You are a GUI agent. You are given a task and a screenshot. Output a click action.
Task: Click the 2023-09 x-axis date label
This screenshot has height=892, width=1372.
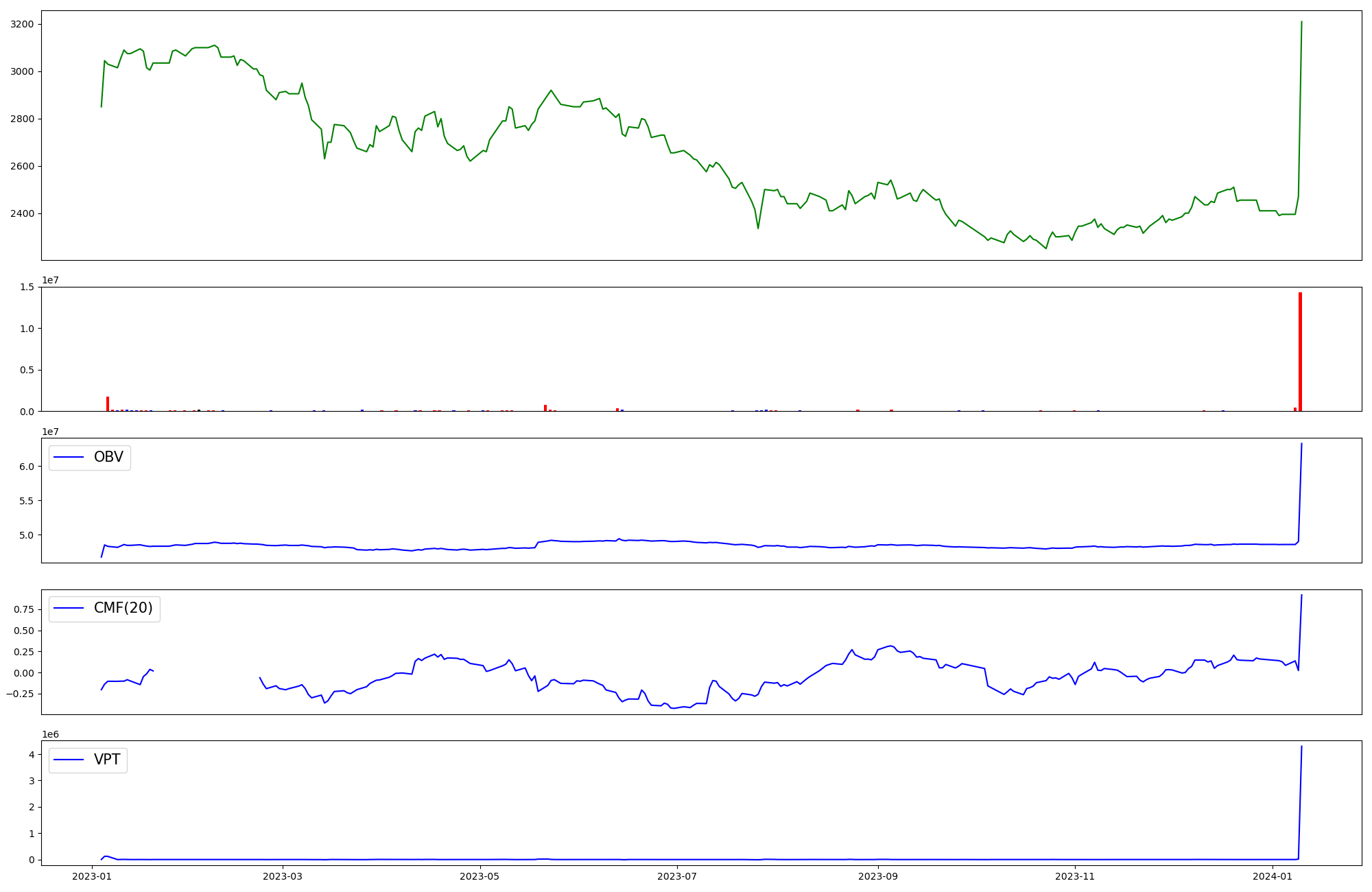[877, 876]
